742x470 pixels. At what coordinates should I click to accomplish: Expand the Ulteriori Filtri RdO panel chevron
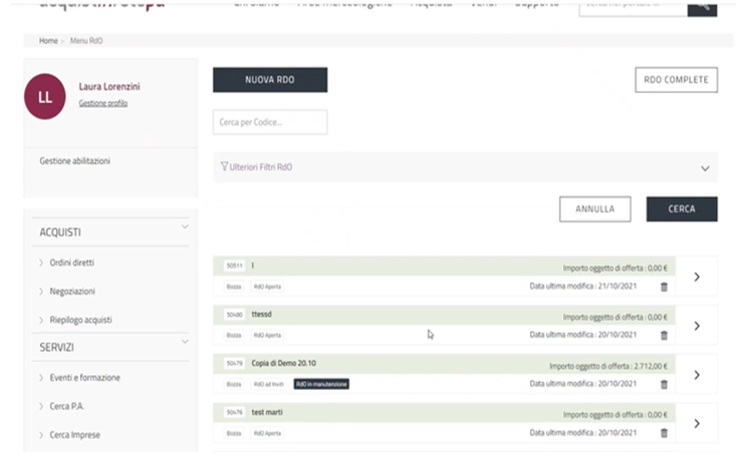pos(705,168)
